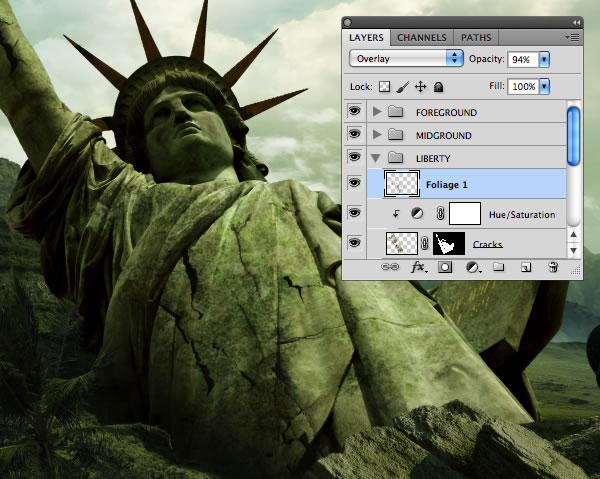600x479 pixels.
Task: Delete layer using trash icon
Action: click(553, 267)
